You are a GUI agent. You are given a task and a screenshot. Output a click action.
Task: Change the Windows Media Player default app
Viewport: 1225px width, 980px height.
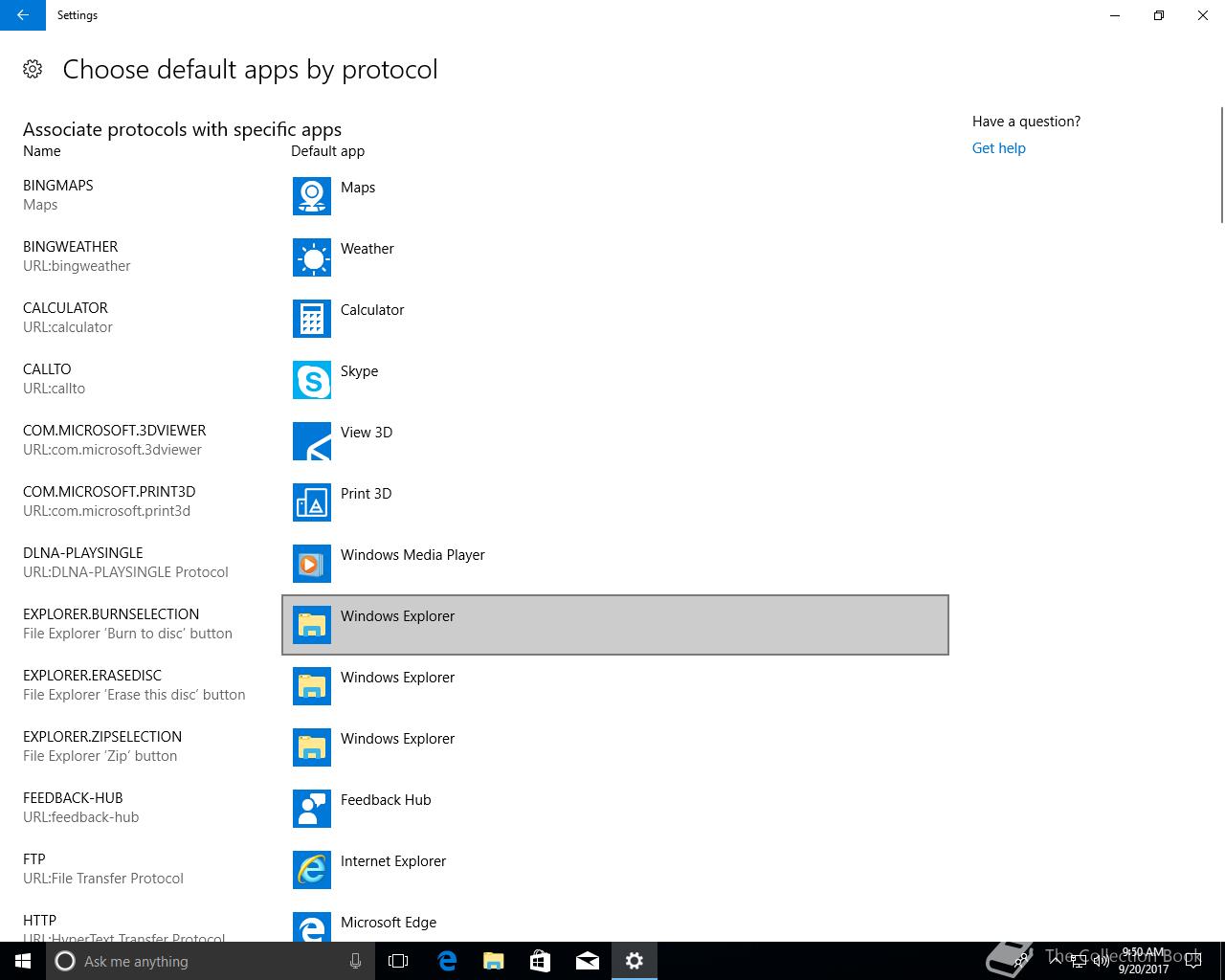(x=615, y=564)
